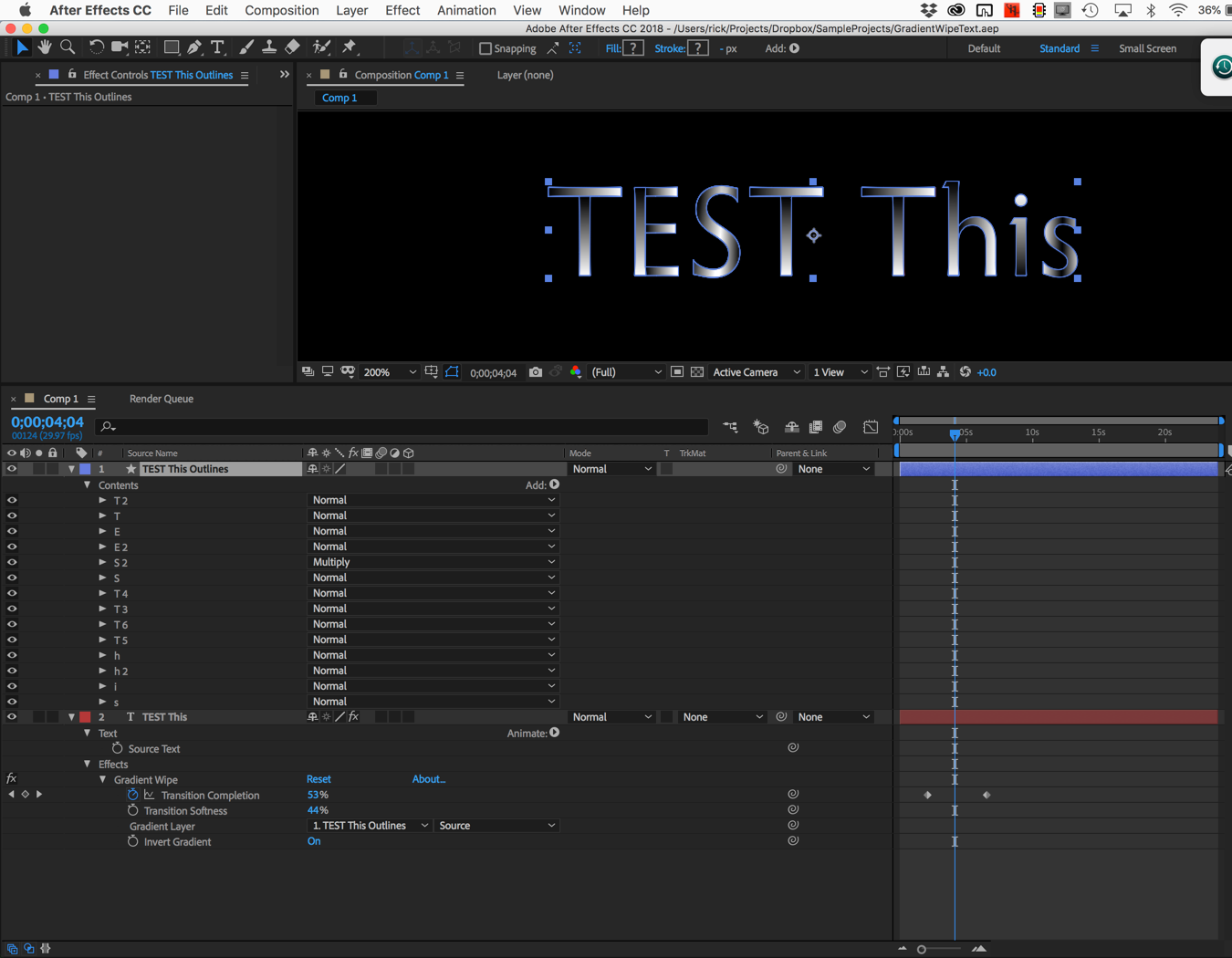The image size is (1232, 958).
Task: Hide the T 2 shape group
Action: [12, 500]
